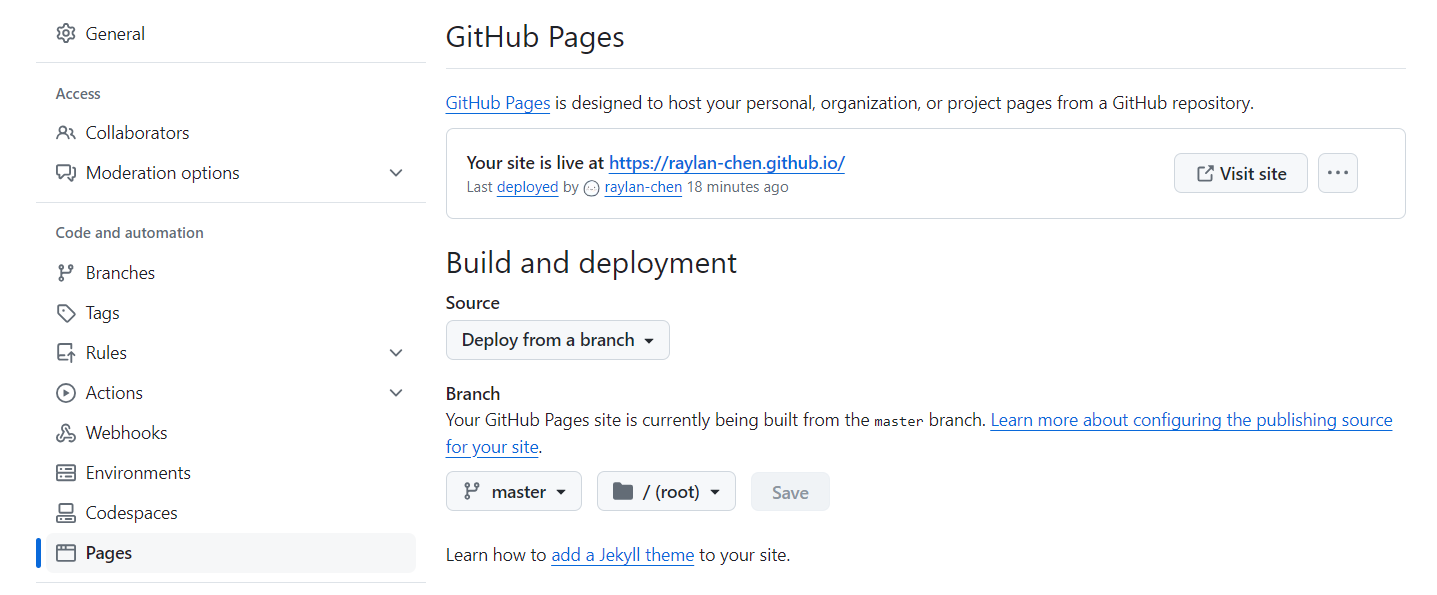Click the 'Source' label

pos(473,303)
